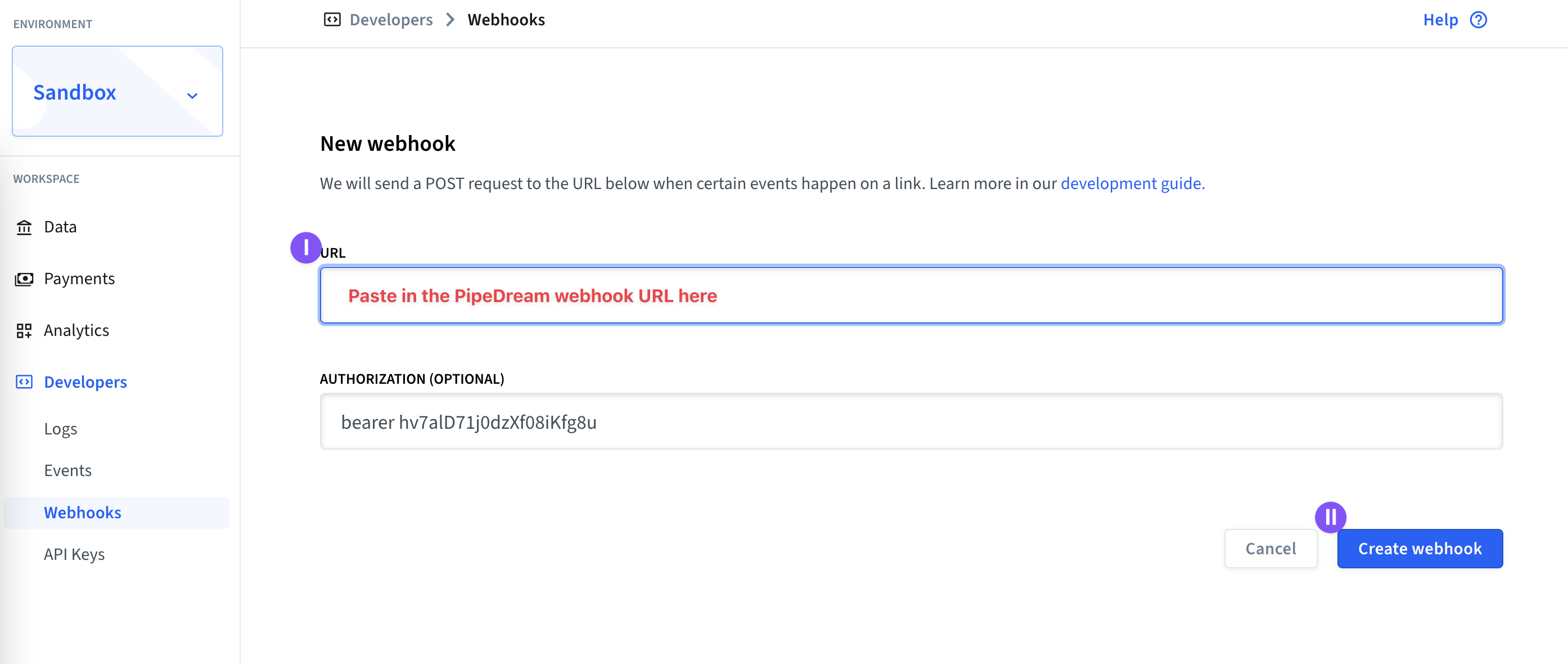The height and width of the screenshot is (664, 1568).
Task: Focus the webhook URL input field
Action: point(911,295)
